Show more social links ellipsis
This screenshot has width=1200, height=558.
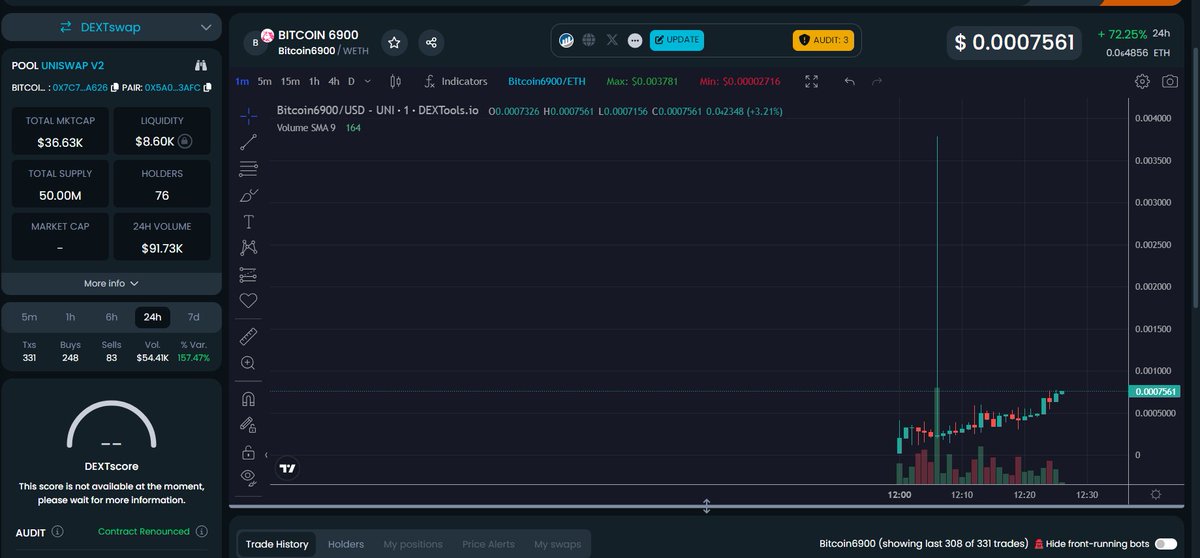click(x=635, y=40)
